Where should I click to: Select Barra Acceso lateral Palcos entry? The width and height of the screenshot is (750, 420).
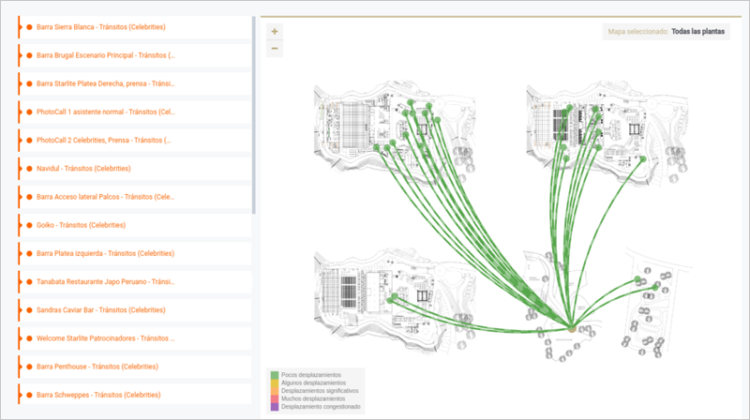(x=105, y=197)
